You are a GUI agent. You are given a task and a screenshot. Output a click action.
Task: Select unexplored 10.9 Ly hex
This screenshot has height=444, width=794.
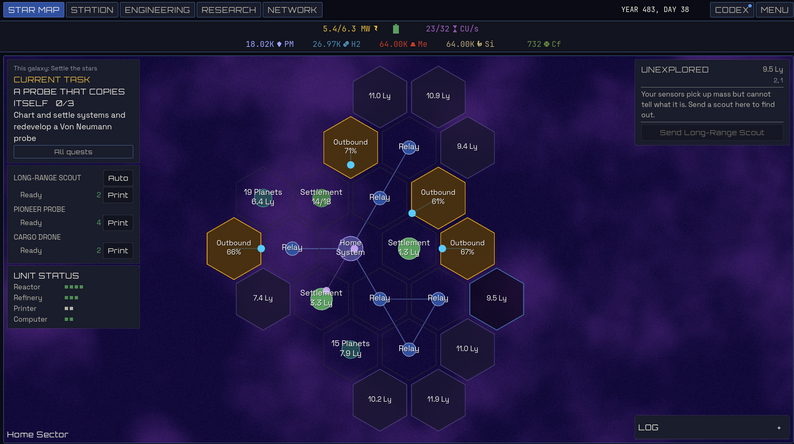(438, 96)
